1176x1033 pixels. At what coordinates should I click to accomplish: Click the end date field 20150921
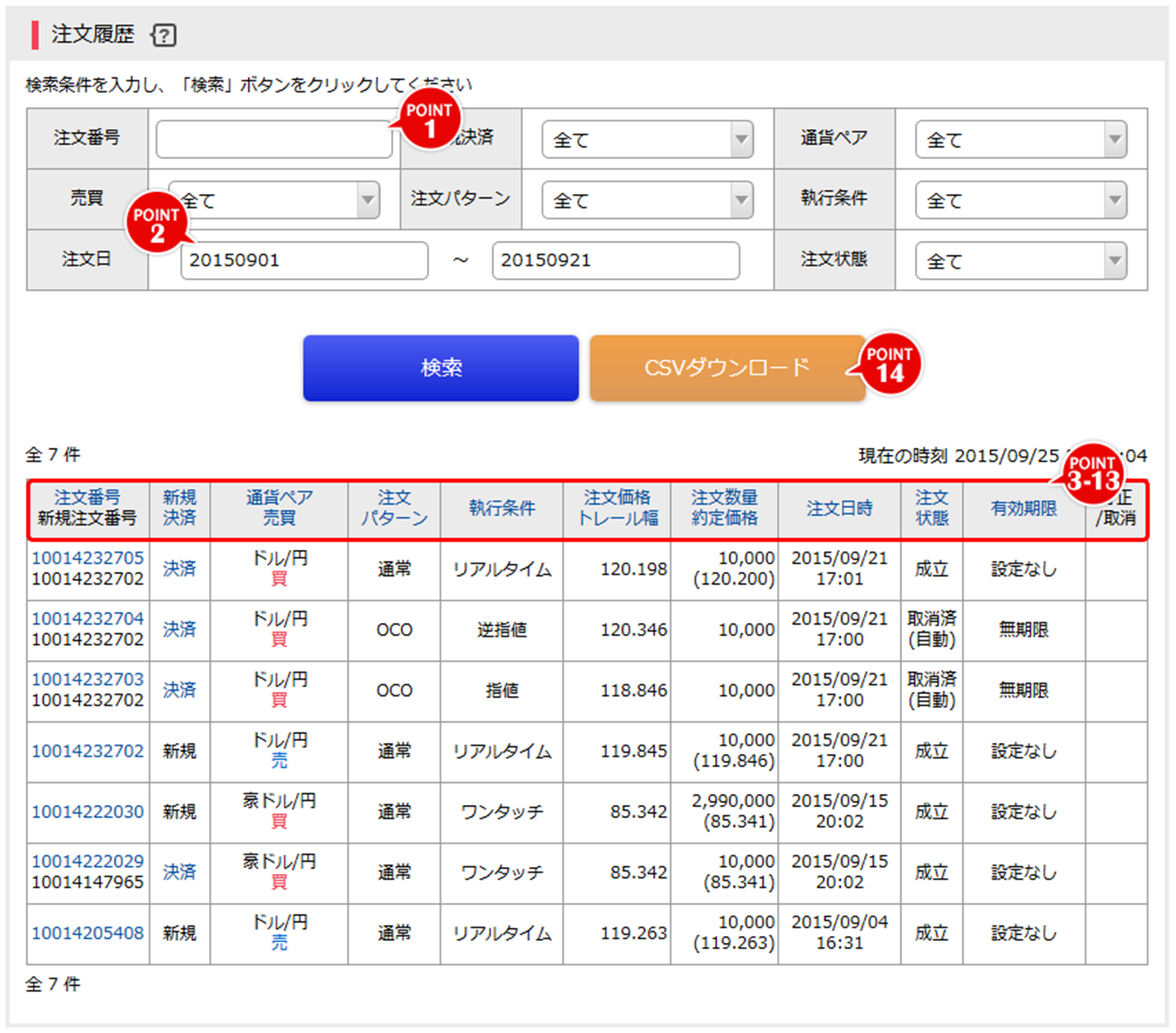click(615, 261)
